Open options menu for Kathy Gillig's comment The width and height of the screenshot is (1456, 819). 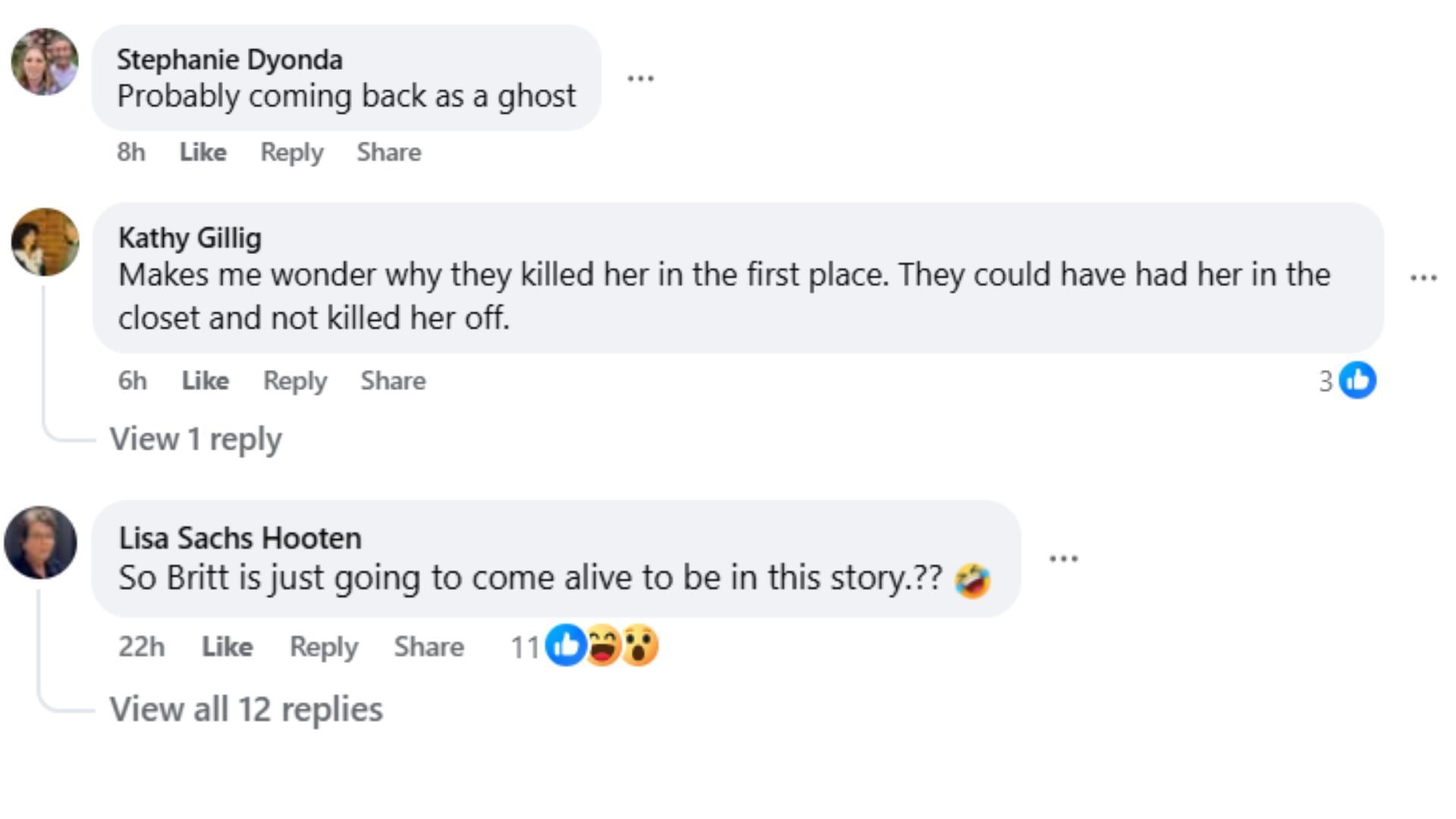click(1423, 278)
